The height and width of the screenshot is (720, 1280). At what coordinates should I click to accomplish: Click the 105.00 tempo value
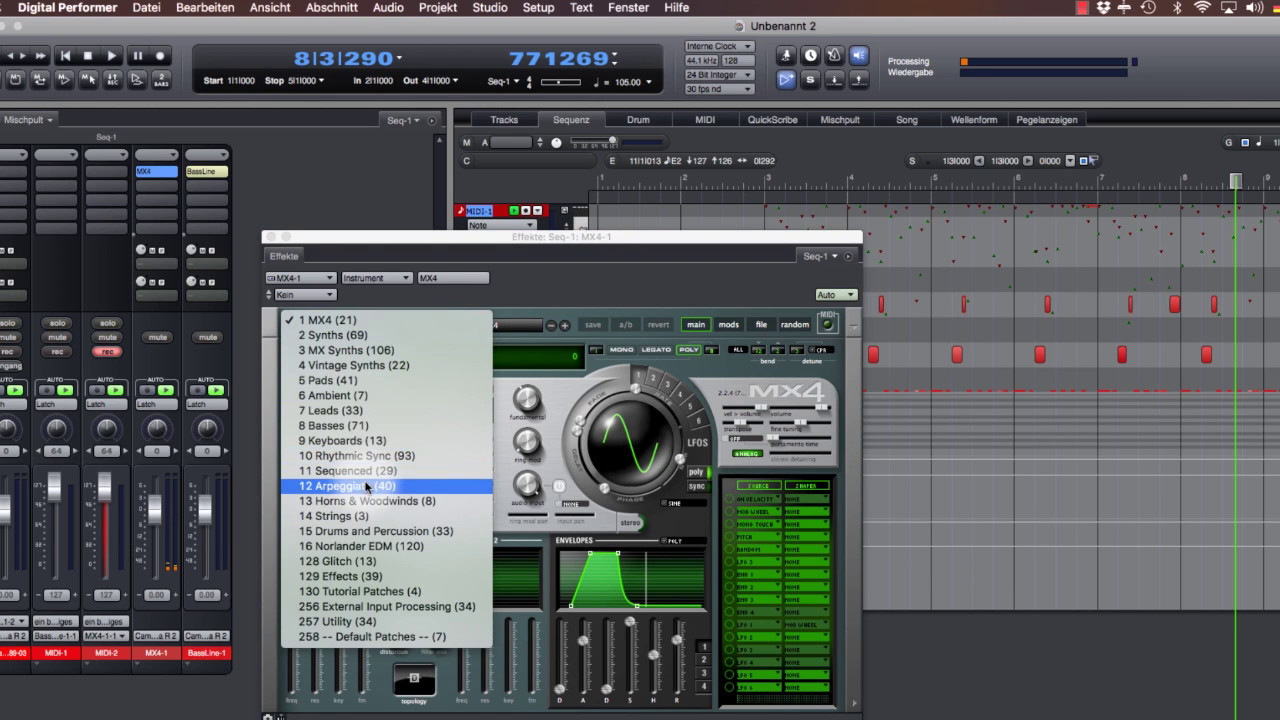click(628, 82)
